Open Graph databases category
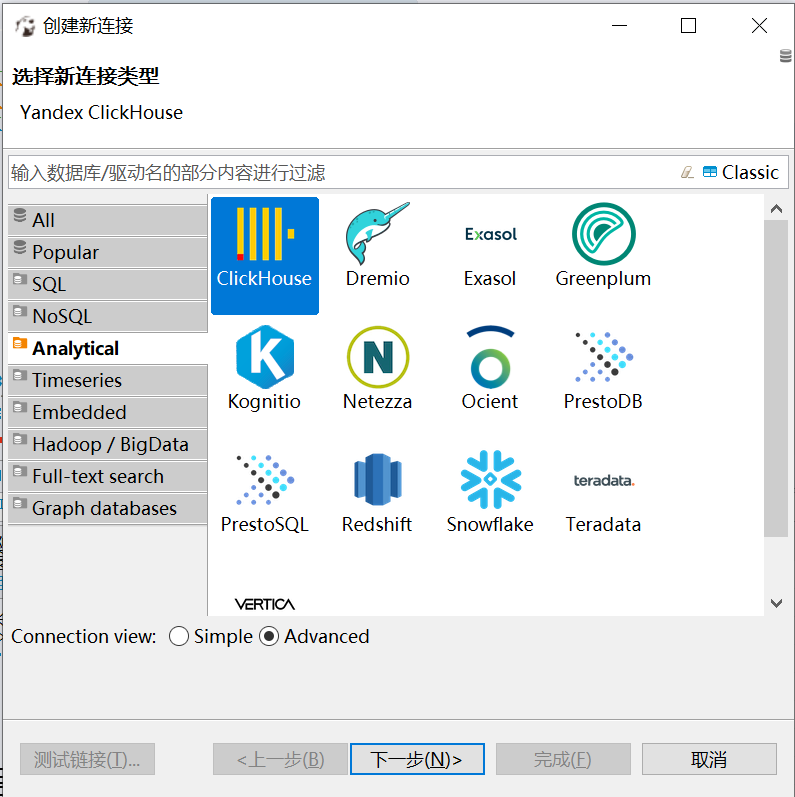 [x=108, y=508]
